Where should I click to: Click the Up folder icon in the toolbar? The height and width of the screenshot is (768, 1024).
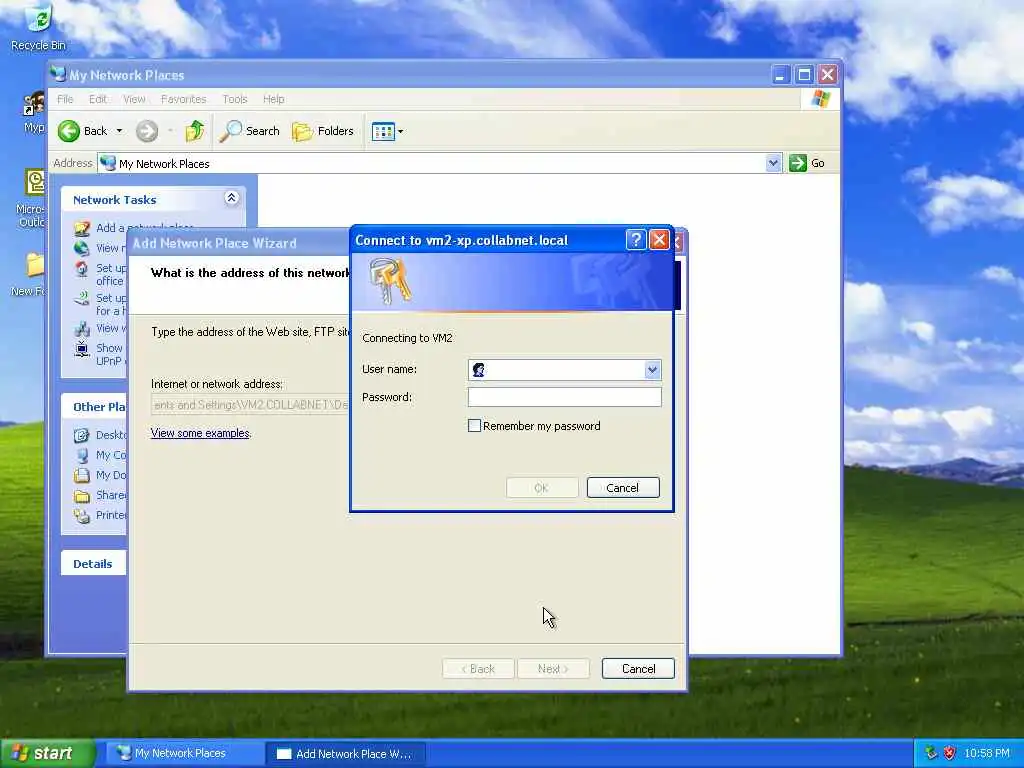(195, 131)
